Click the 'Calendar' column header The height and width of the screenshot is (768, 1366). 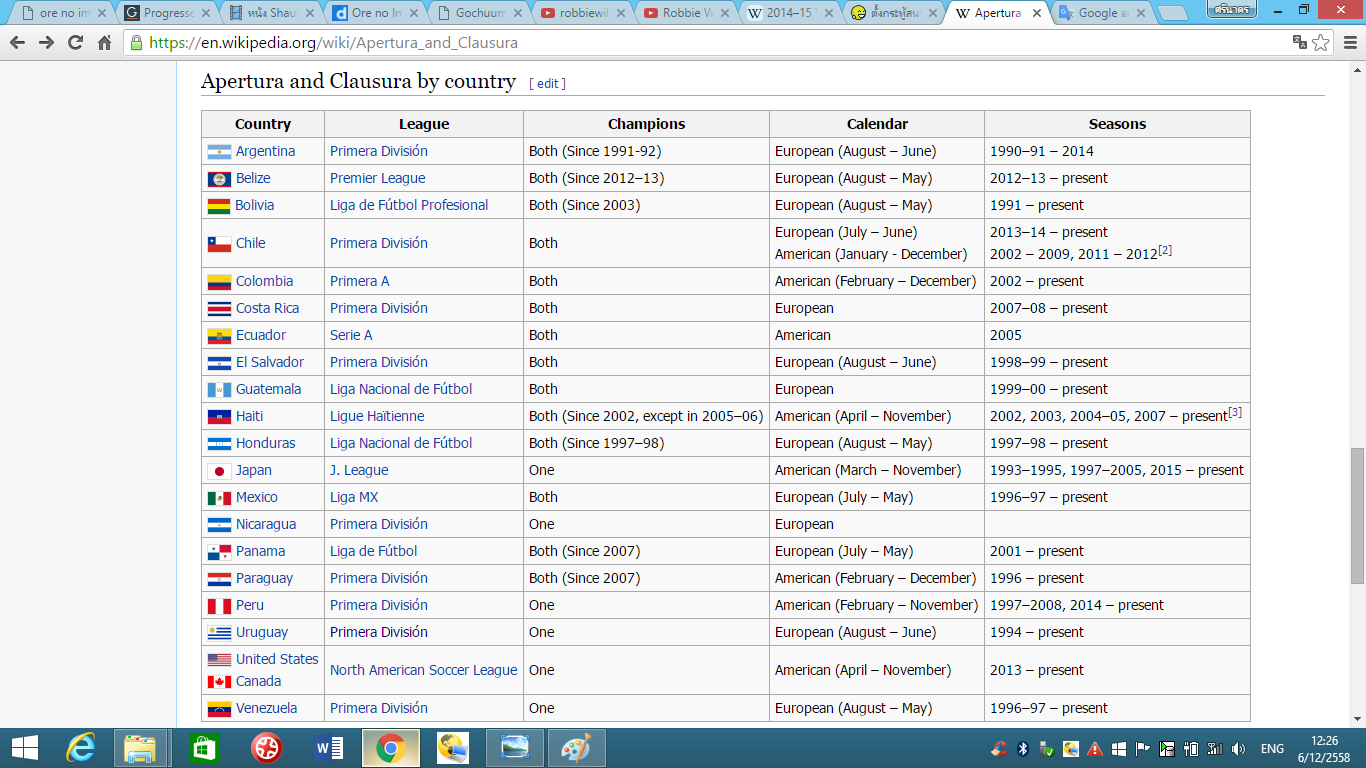(x=877, y=125)
